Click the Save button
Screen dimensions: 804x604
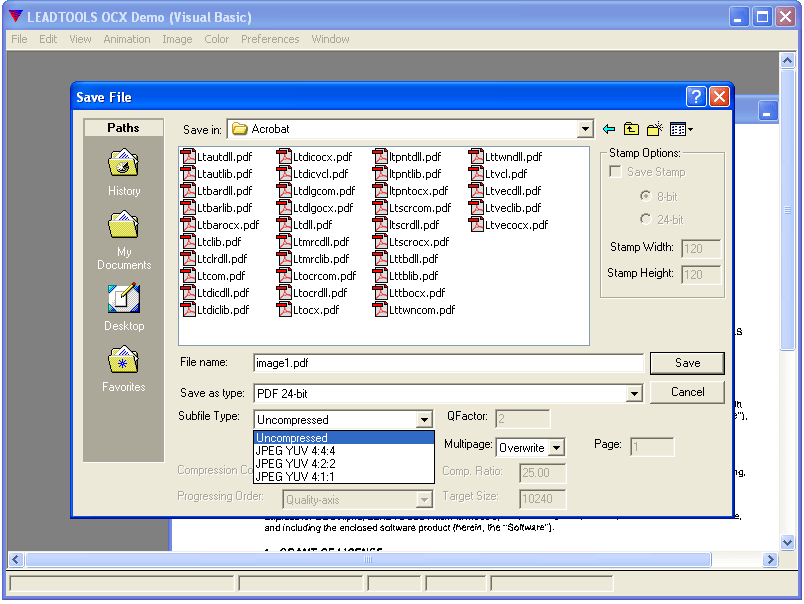(x=687, y=363)
